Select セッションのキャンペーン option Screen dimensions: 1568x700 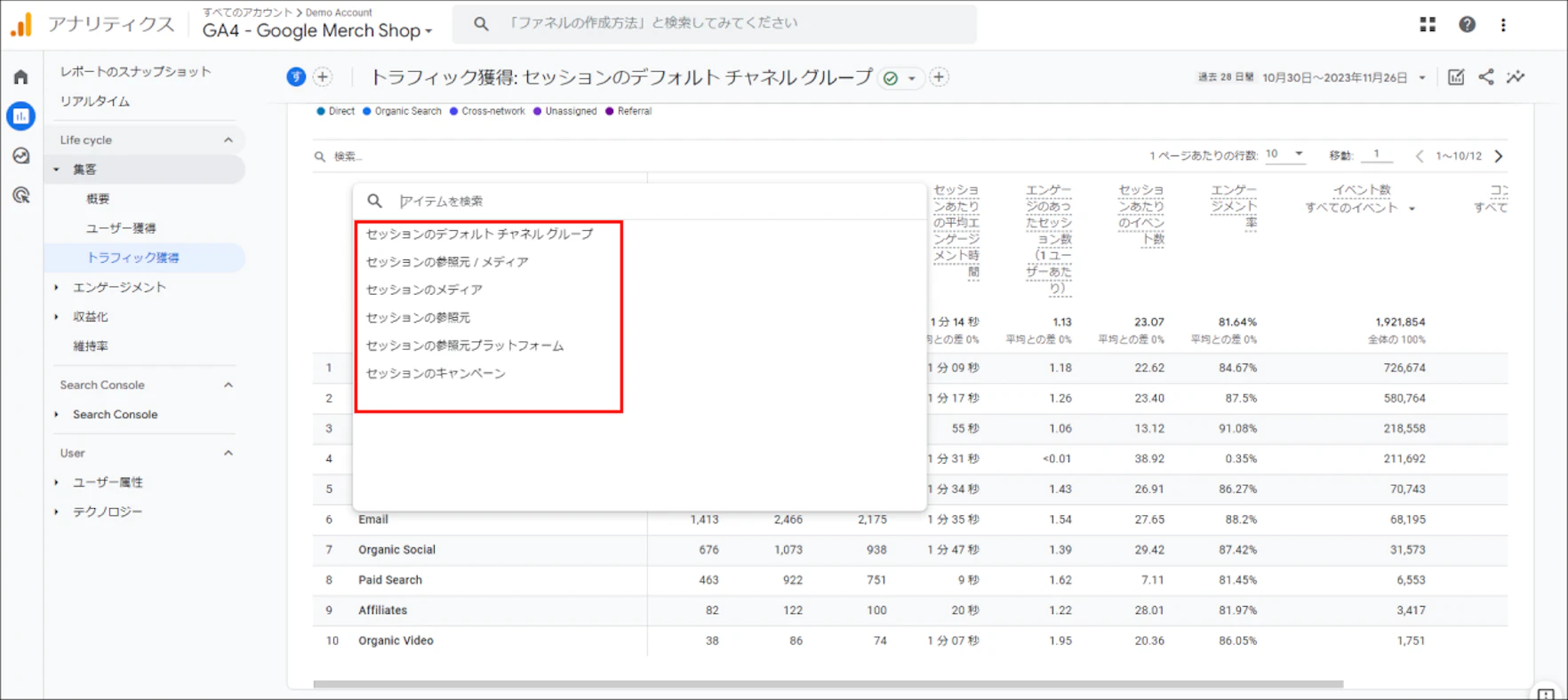tap(436, 373)
